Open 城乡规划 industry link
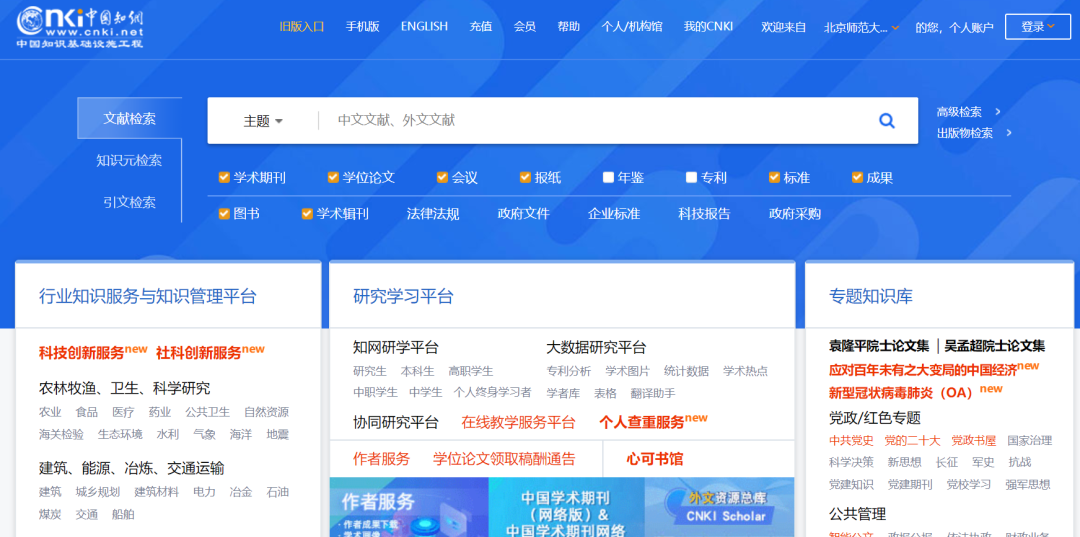 click(x=98, y=492)
